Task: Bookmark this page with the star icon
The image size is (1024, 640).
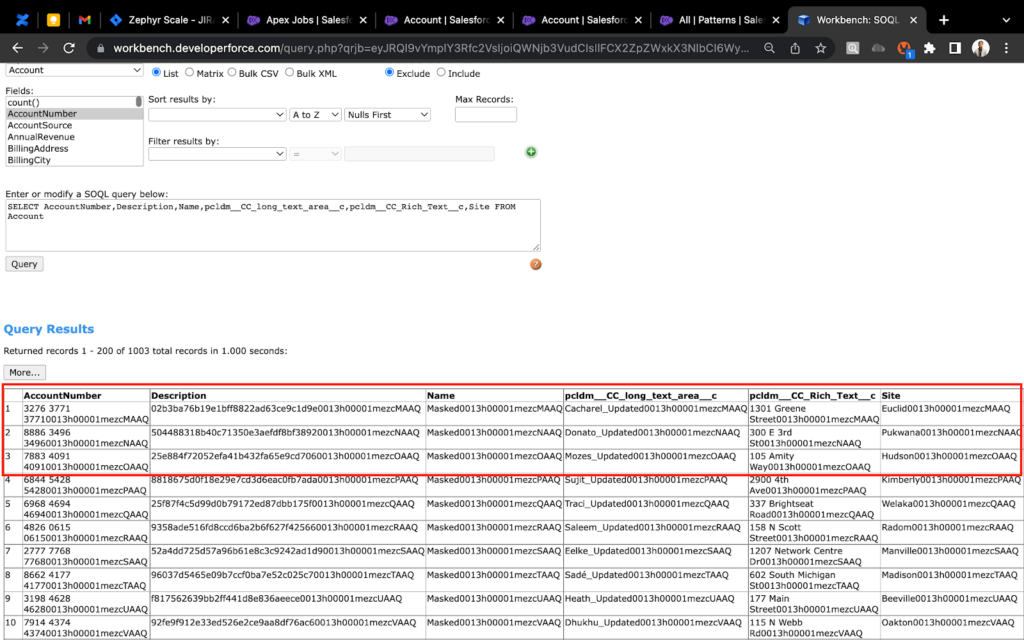Action: (x=820, y=48)
